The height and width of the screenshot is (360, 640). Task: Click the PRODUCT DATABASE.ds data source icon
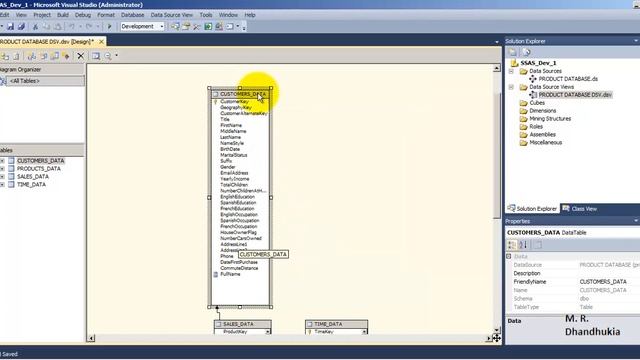(x=533, y=79)
